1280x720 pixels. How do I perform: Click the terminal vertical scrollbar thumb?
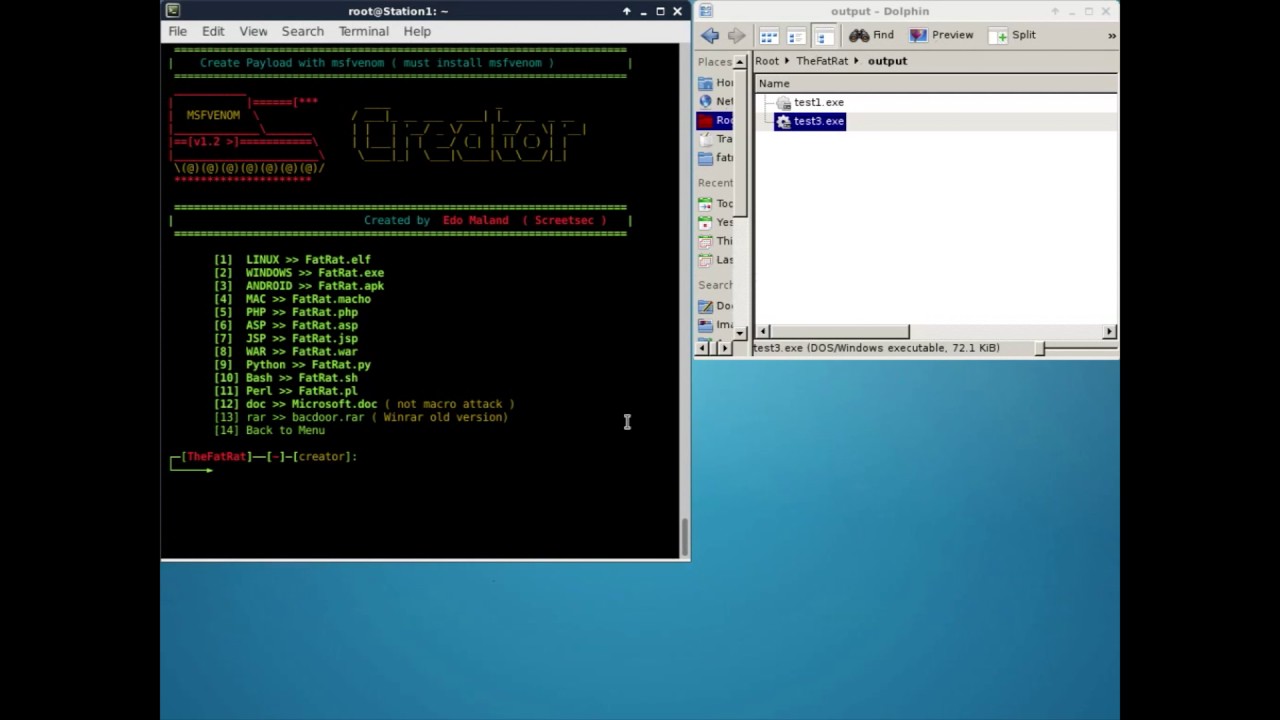click(685, 537)
